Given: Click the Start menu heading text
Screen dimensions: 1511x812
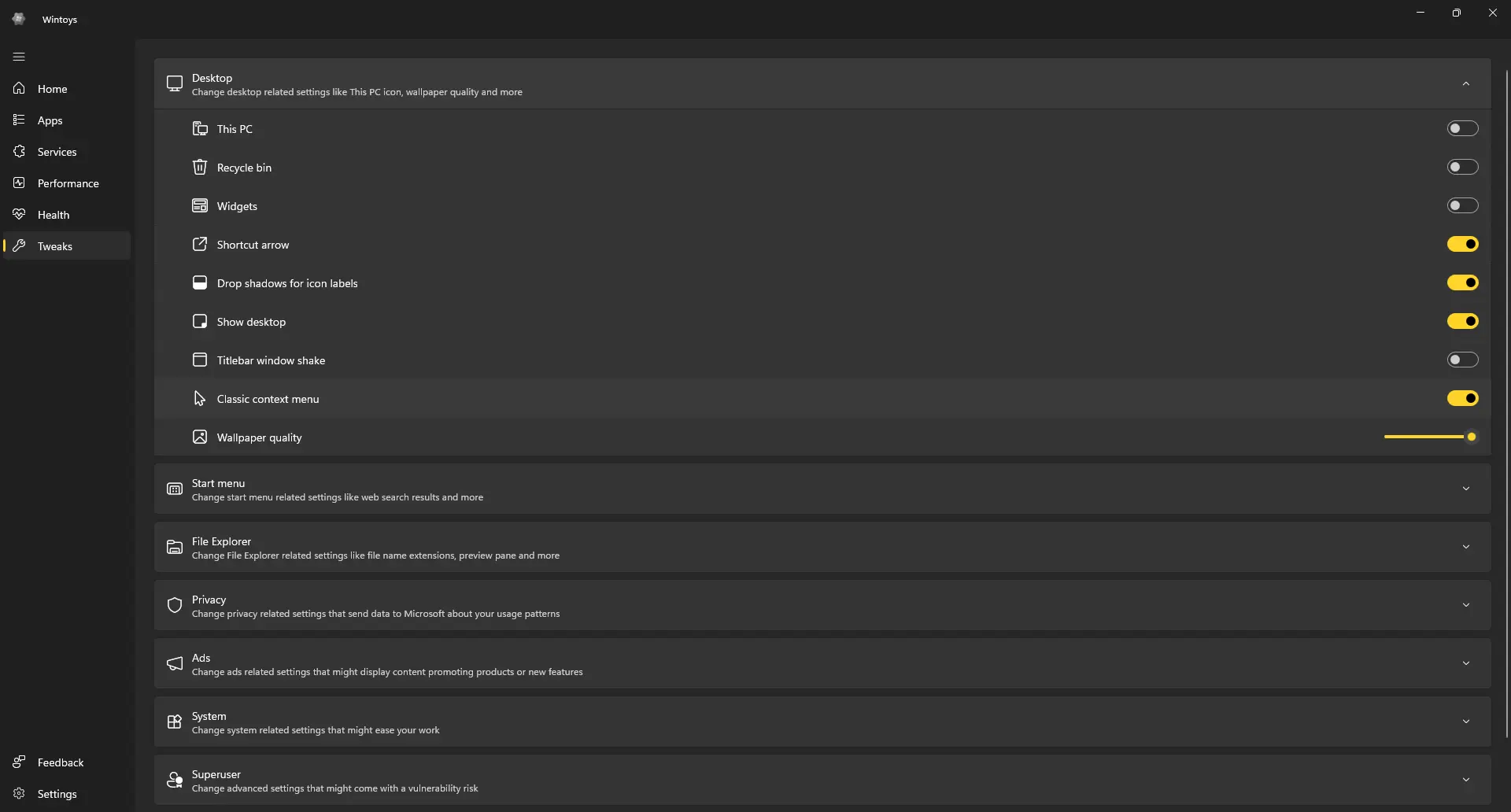Looking at the screenshot, I should click(x=218, y=483).
